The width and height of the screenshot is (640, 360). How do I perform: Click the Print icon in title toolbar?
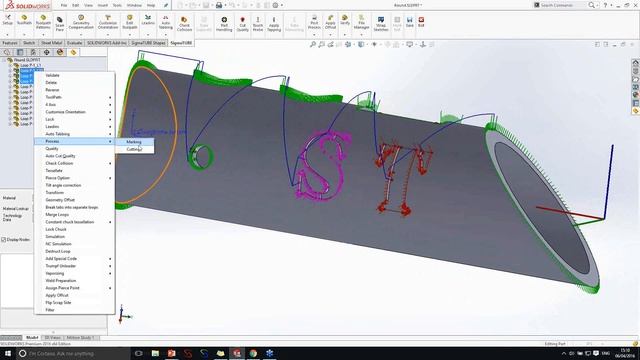(219, 5)
